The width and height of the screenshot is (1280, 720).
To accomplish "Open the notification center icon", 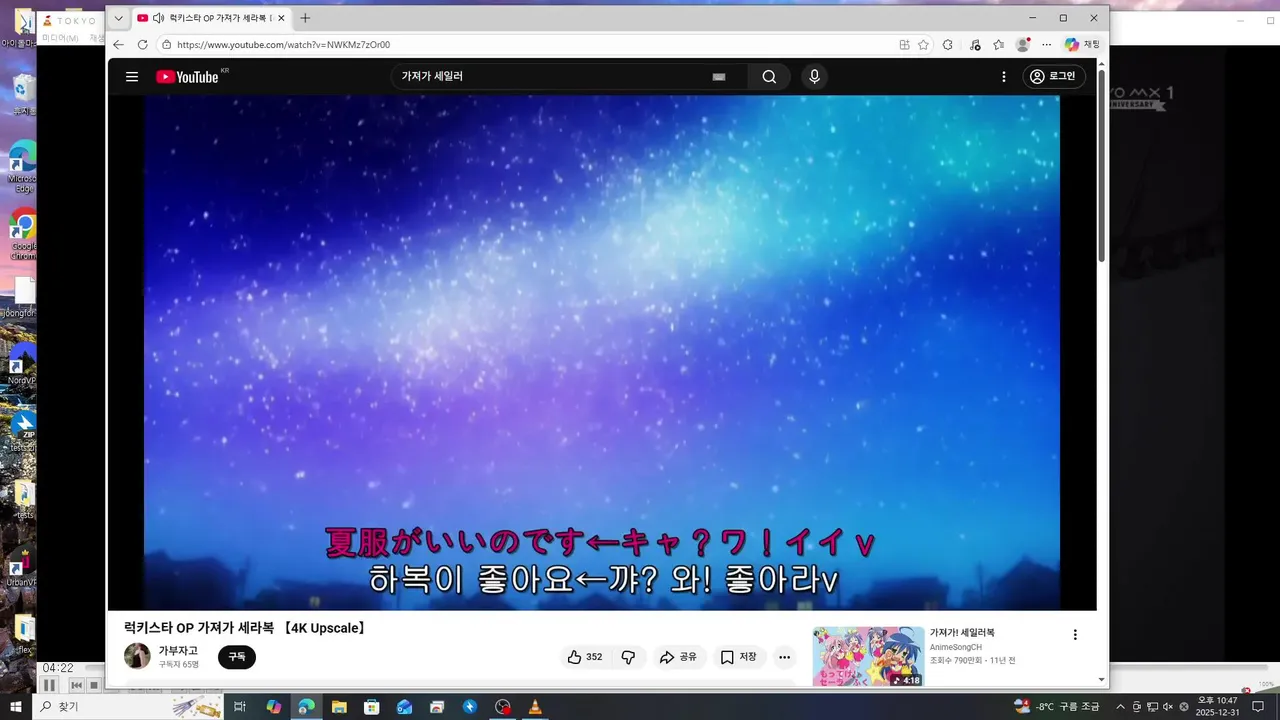I will coord(1258,707).
